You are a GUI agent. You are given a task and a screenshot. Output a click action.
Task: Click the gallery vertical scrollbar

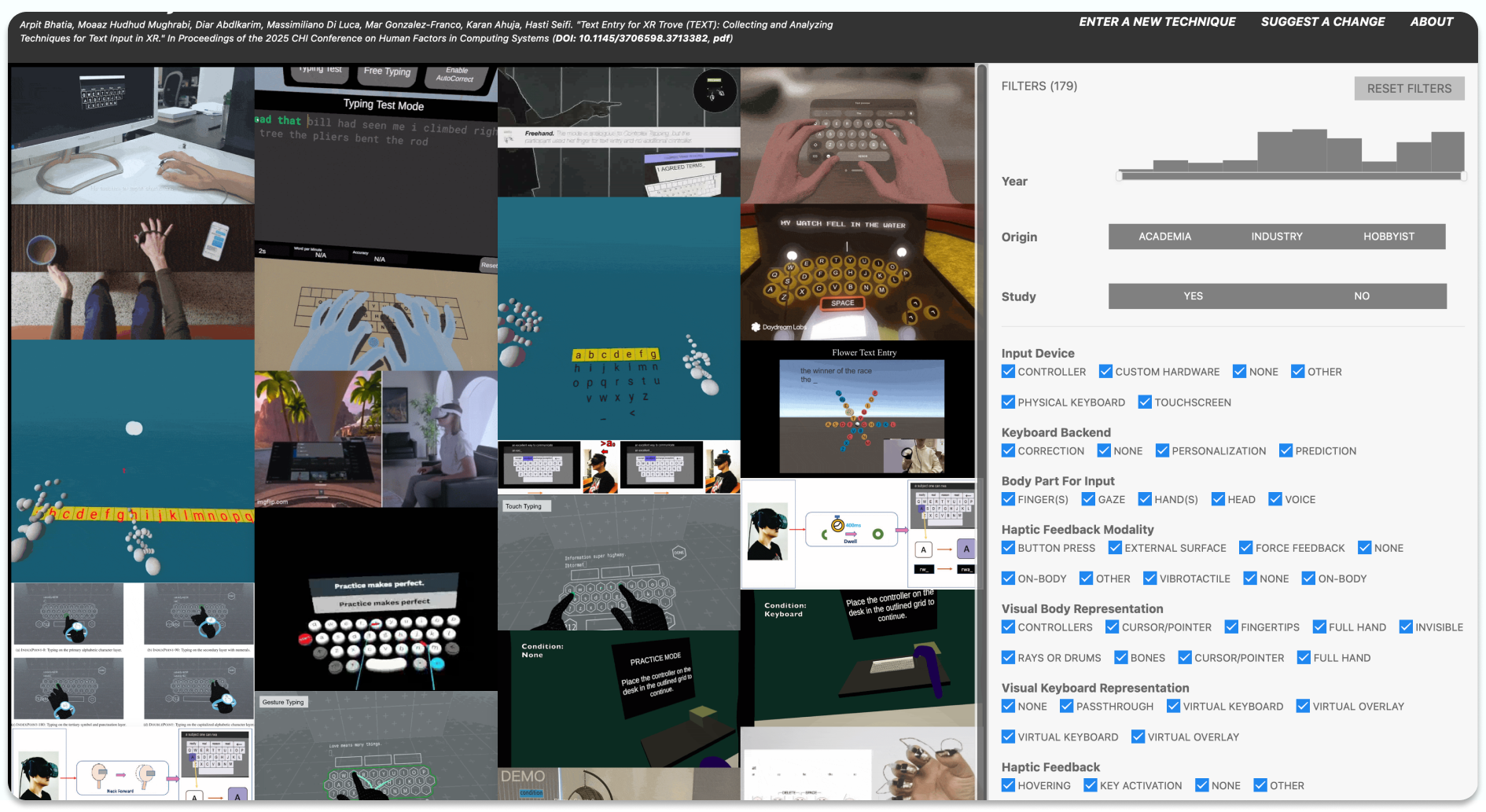point(981,393)
